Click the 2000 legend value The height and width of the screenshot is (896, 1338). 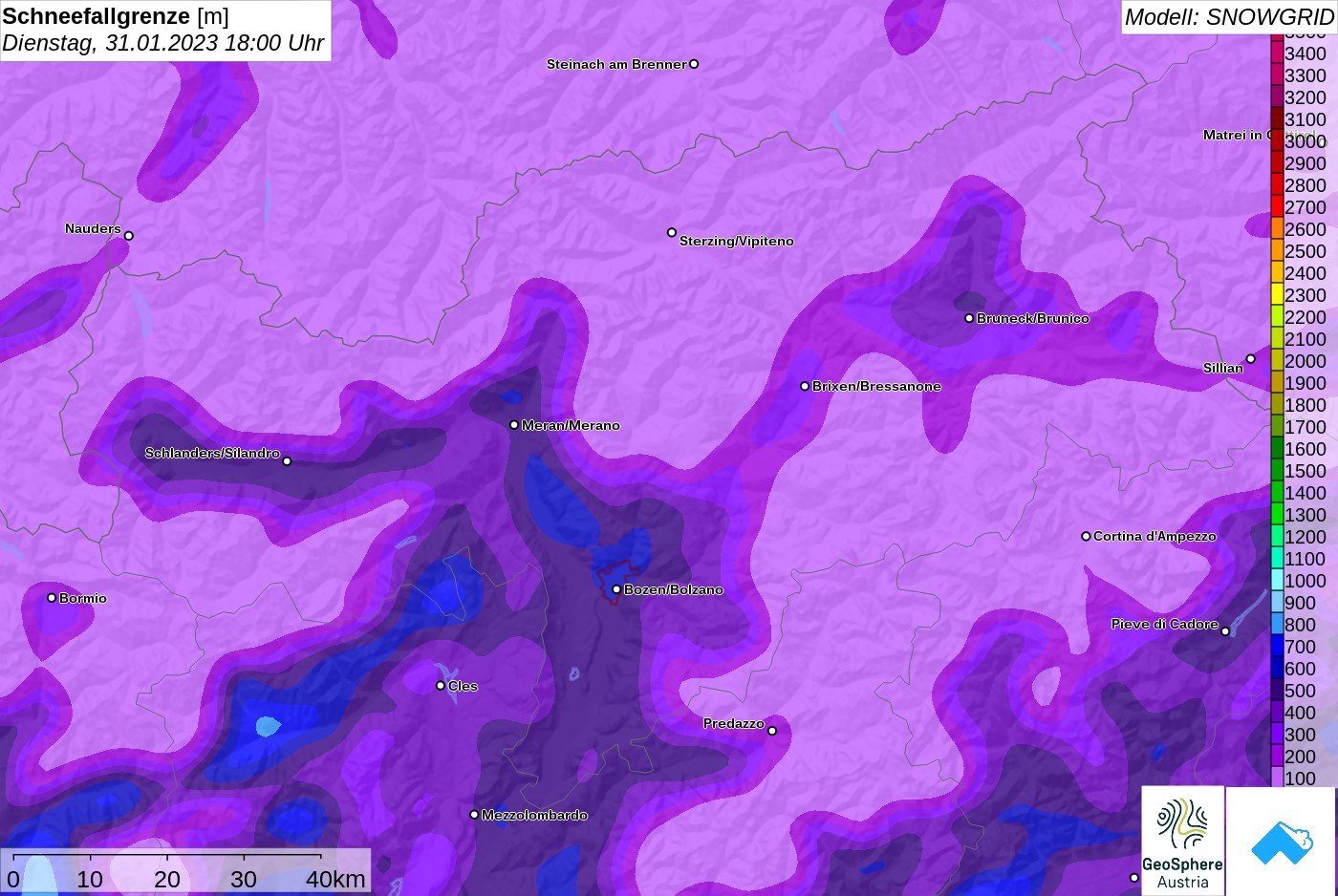click(x=1306, y=361)
